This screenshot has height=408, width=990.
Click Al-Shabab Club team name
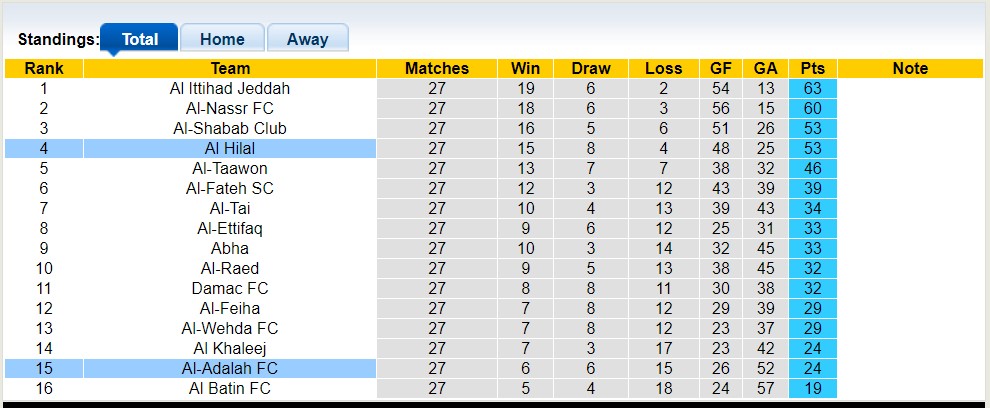point(230,128)
